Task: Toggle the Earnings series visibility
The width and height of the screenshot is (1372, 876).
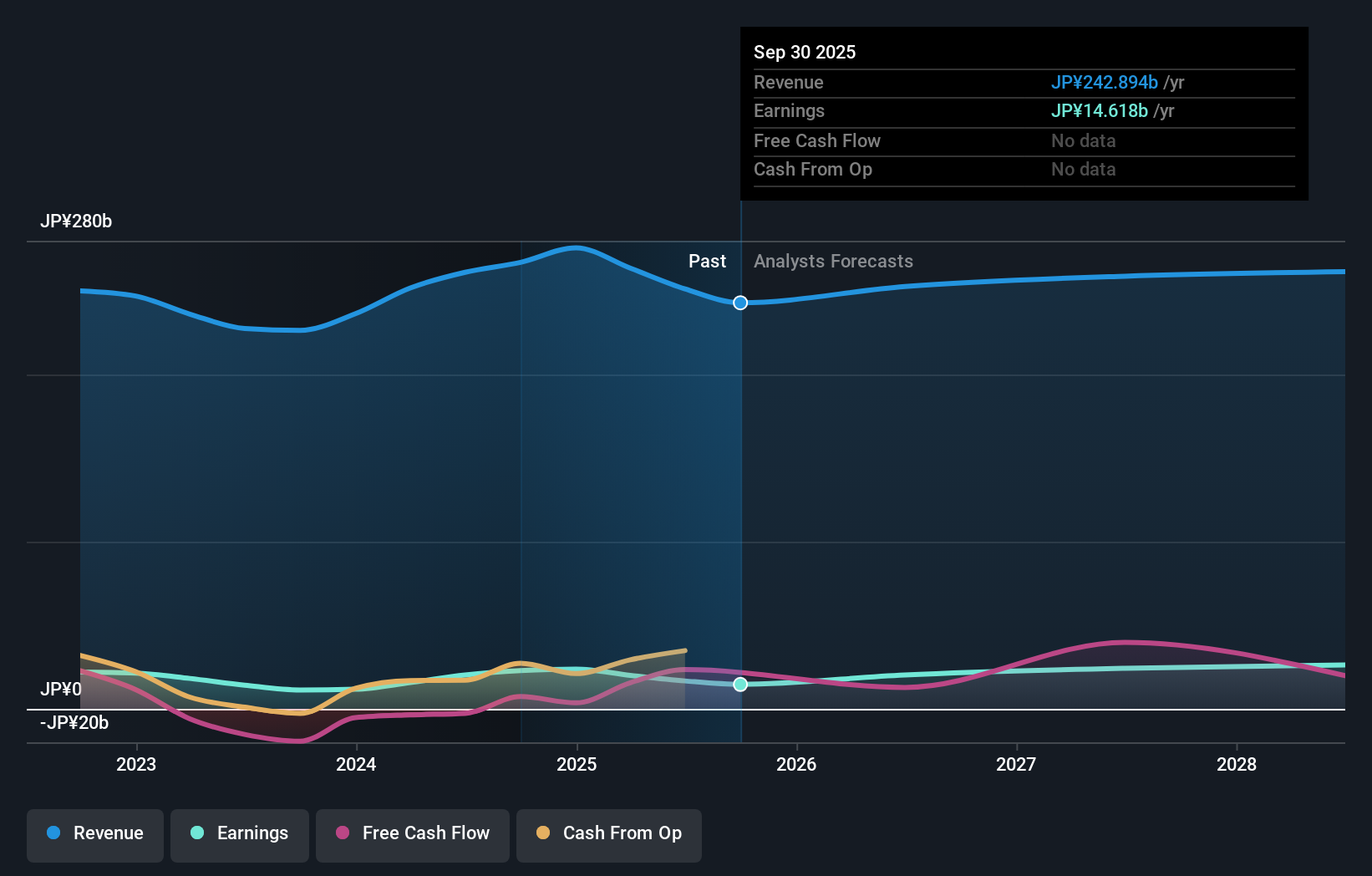Action: (240, 833)
